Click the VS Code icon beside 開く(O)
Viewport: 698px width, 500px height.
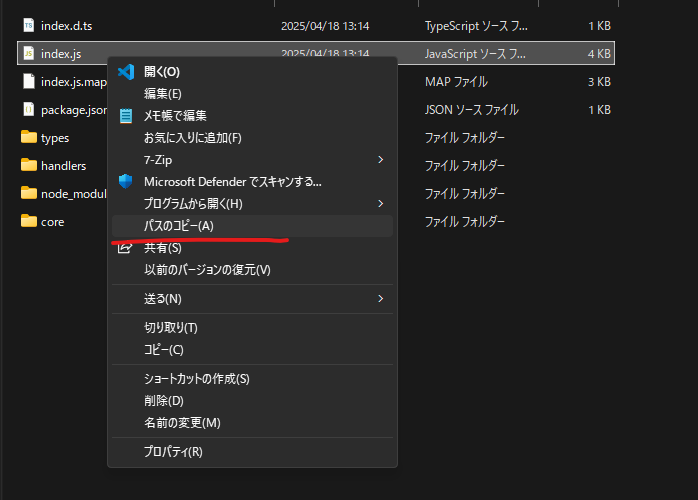click(126, 72)
